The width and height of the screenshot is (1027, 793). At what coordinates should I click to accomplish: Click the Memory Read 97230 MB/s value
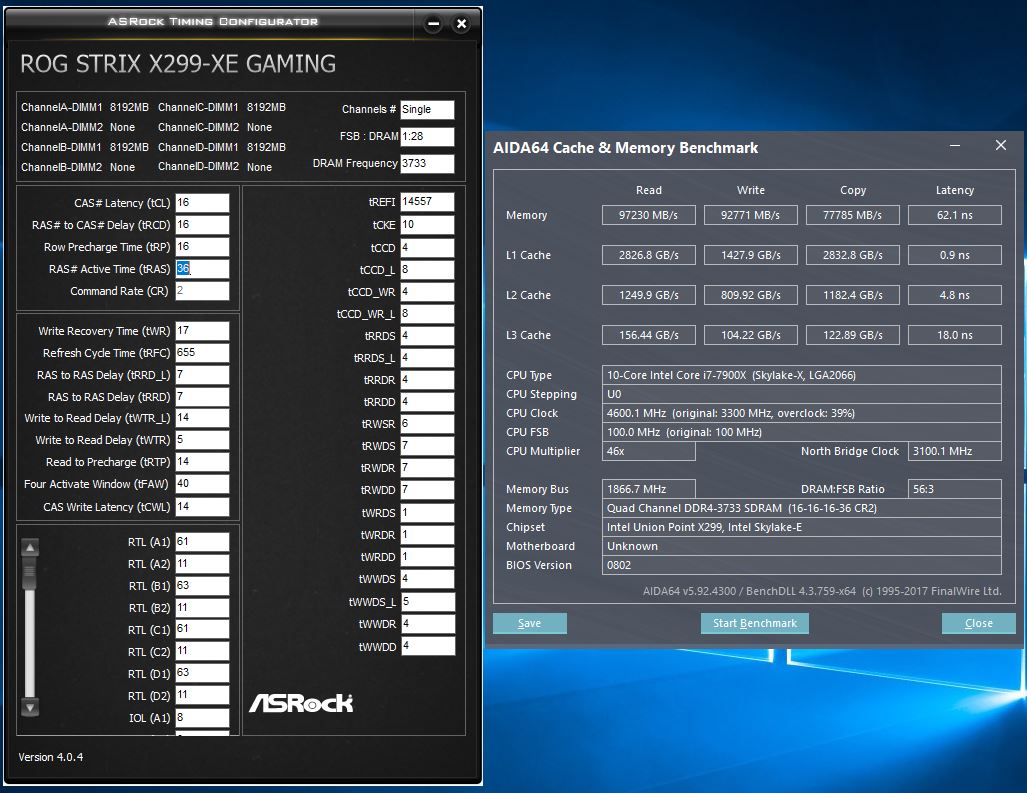click(648, 215)
